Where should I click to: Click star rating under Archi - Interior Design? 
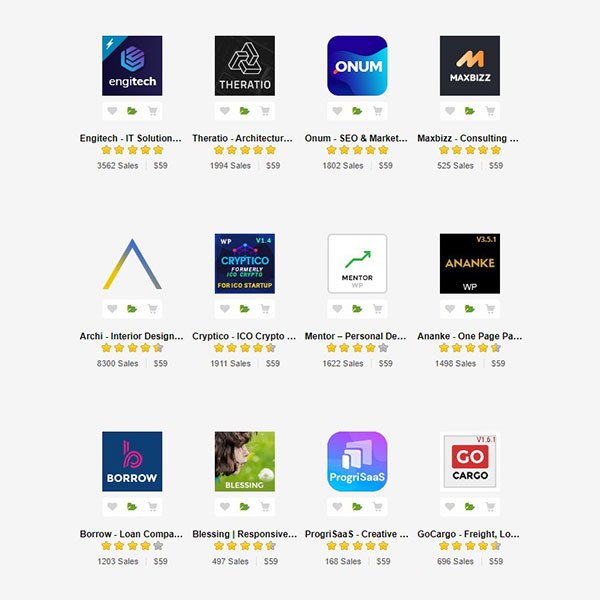(132, 348)
